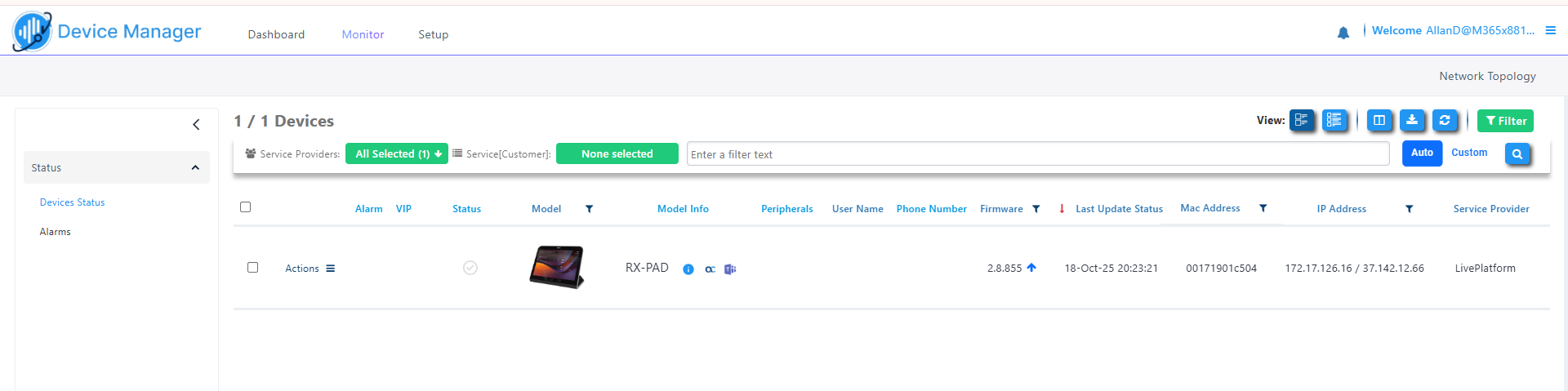Viewport: 1568px width, 391px height.
Task: Open the Network Topology link
Action: click(1487, 76)
